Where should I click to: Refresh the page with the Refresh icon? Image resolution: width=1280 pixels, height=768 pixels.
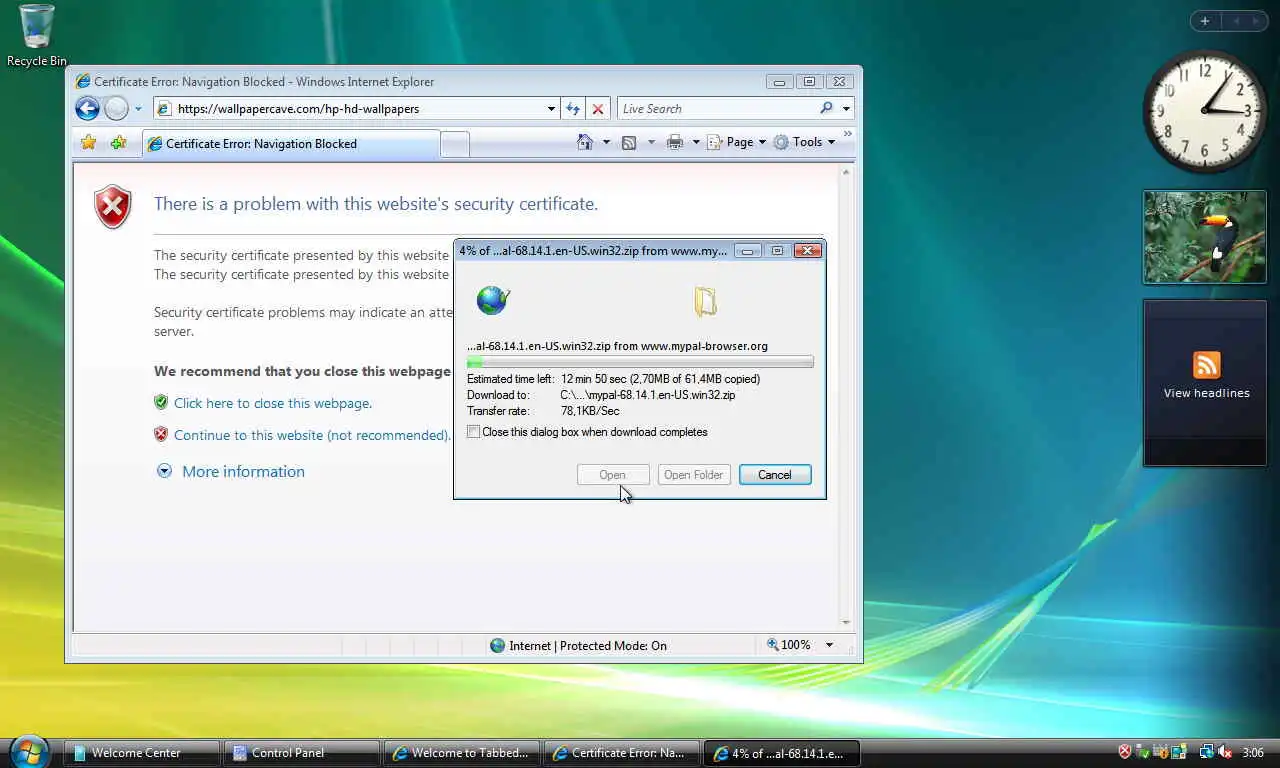(573, 108)
